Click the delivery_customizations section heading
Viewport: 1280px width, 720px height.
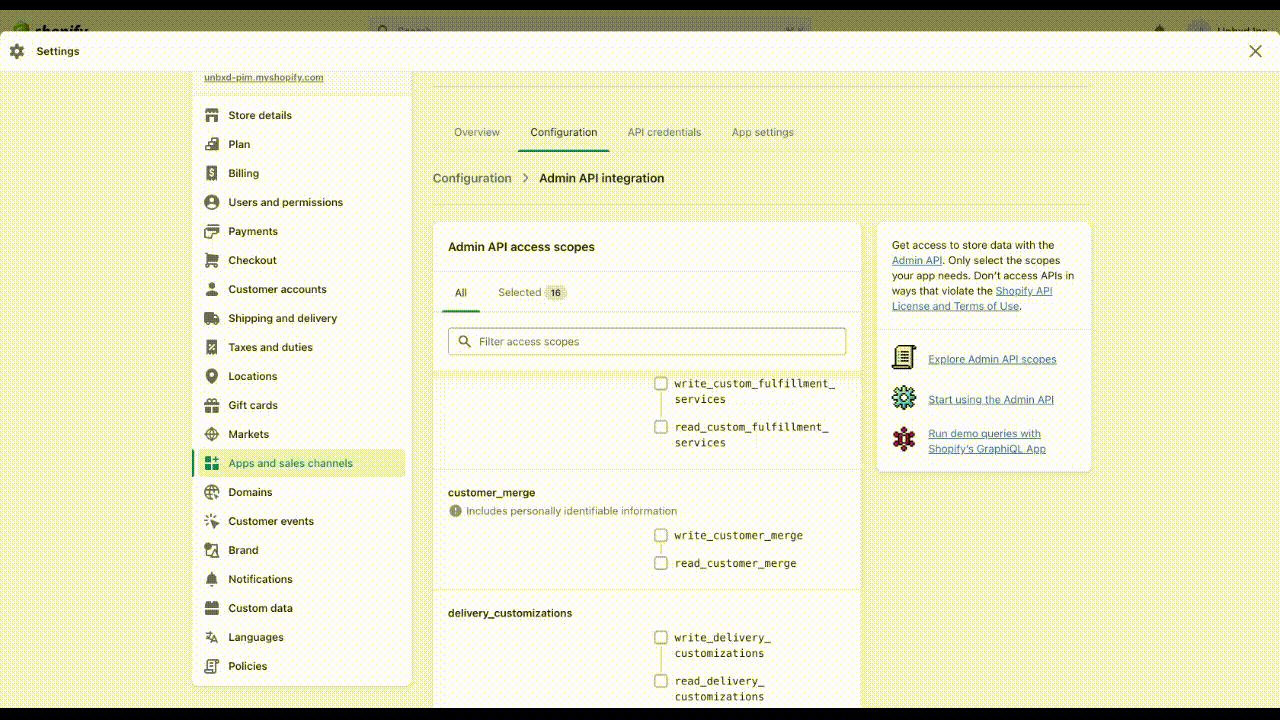(510, 613)
